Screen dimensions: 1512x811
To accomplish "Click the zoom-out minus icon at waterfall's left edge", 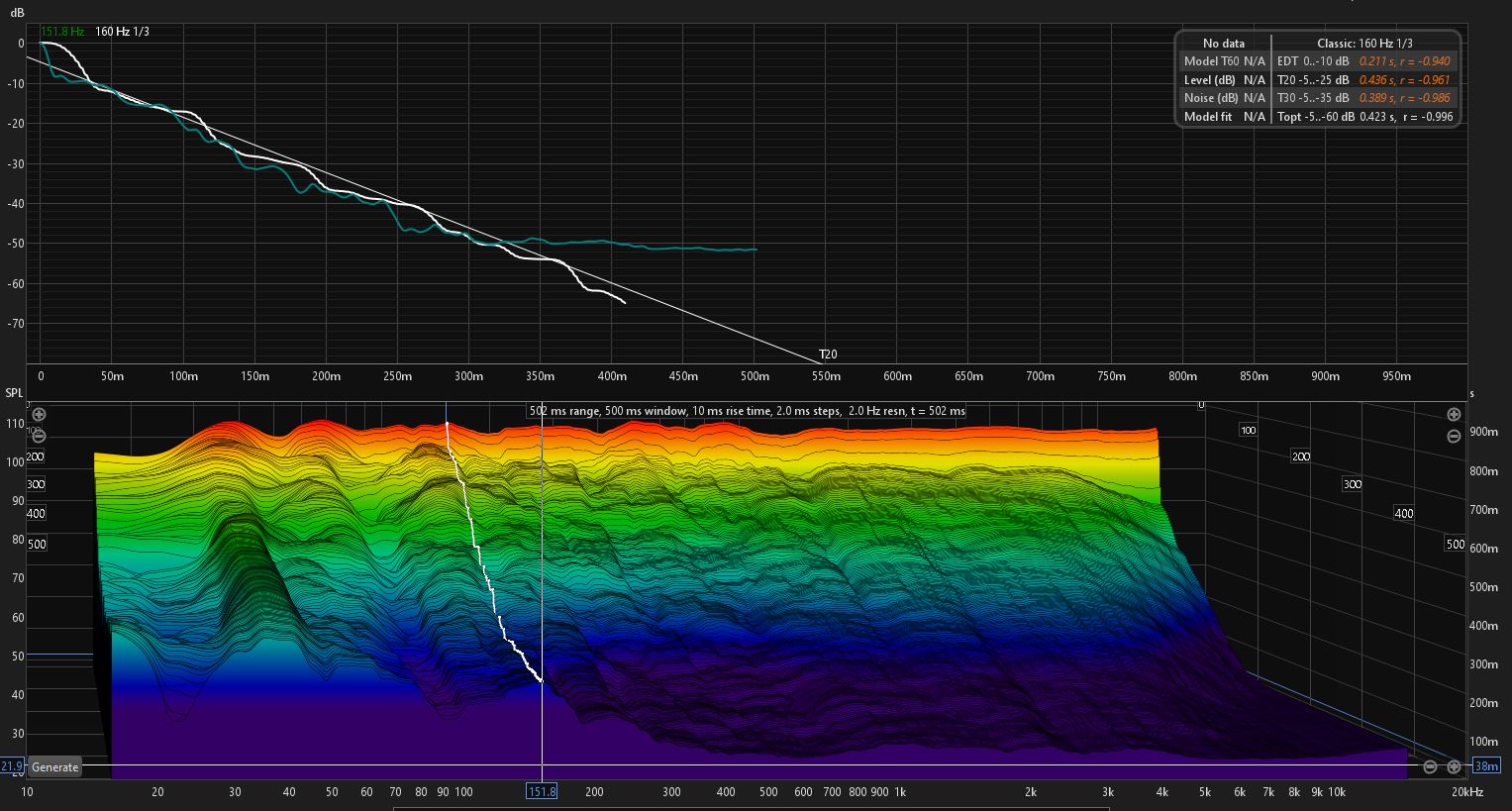I will pyautogui.click(x=39, y=434).
